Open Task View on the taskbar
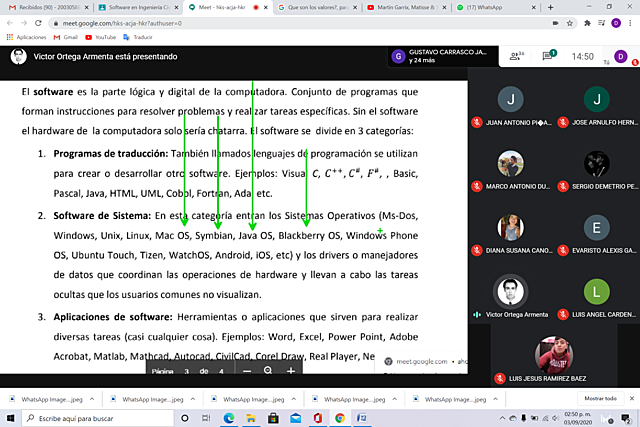 [206, 418]
